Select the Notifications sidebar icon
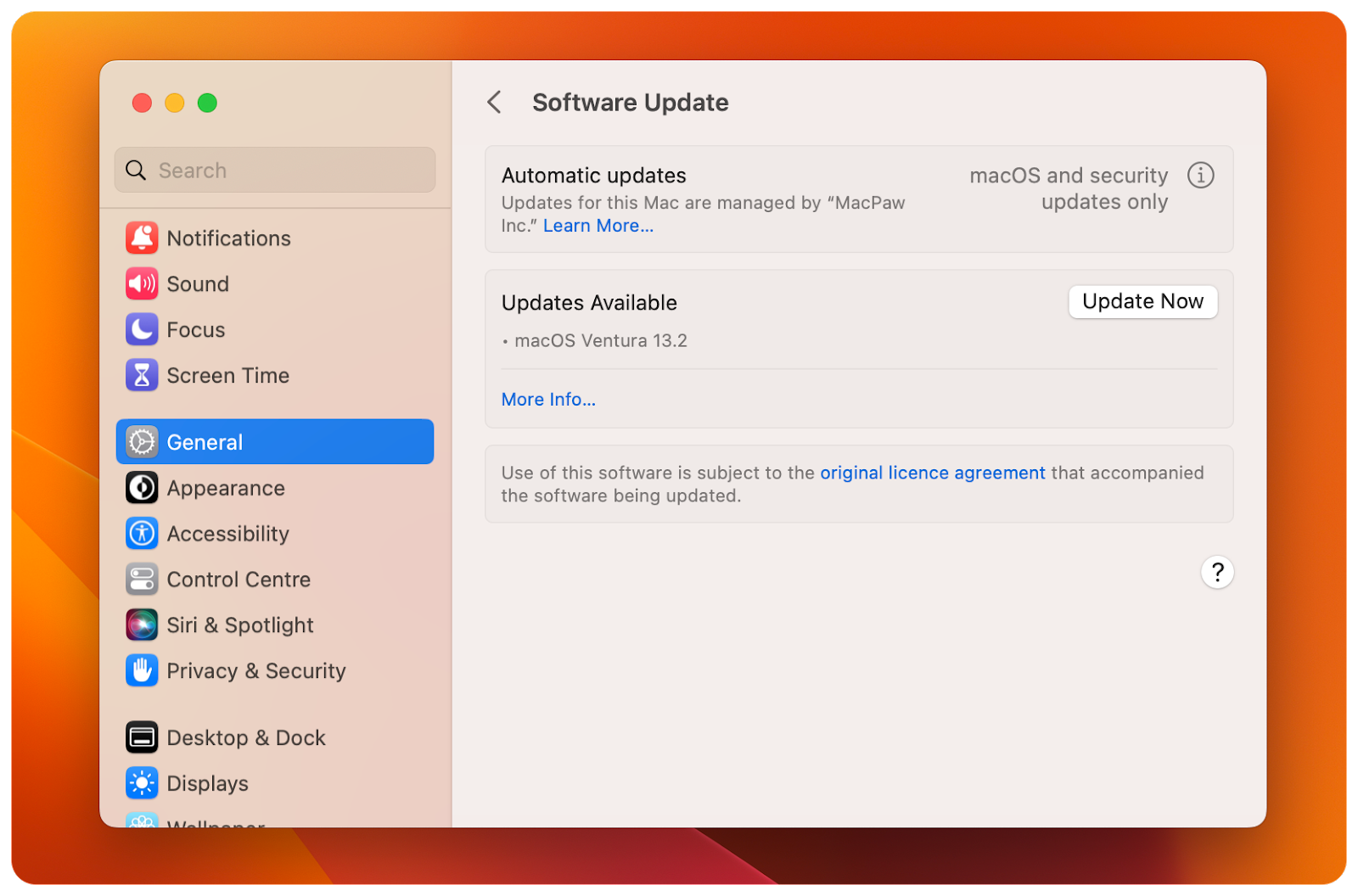This screenshot has height=896, width=1358. [142, 238]
